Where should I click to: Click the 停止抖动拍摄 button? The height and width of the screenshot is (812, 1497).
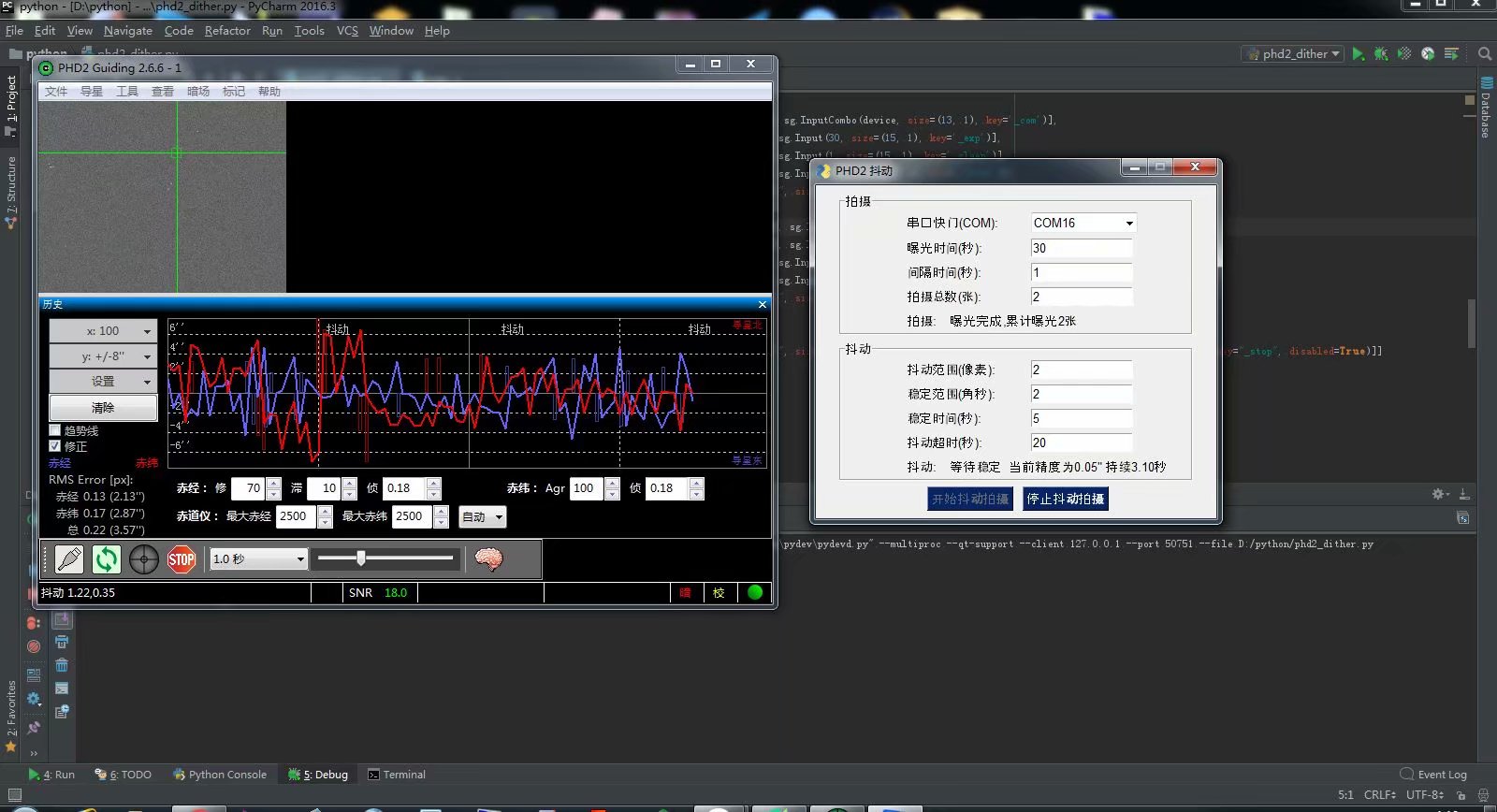coord(1066,499)
